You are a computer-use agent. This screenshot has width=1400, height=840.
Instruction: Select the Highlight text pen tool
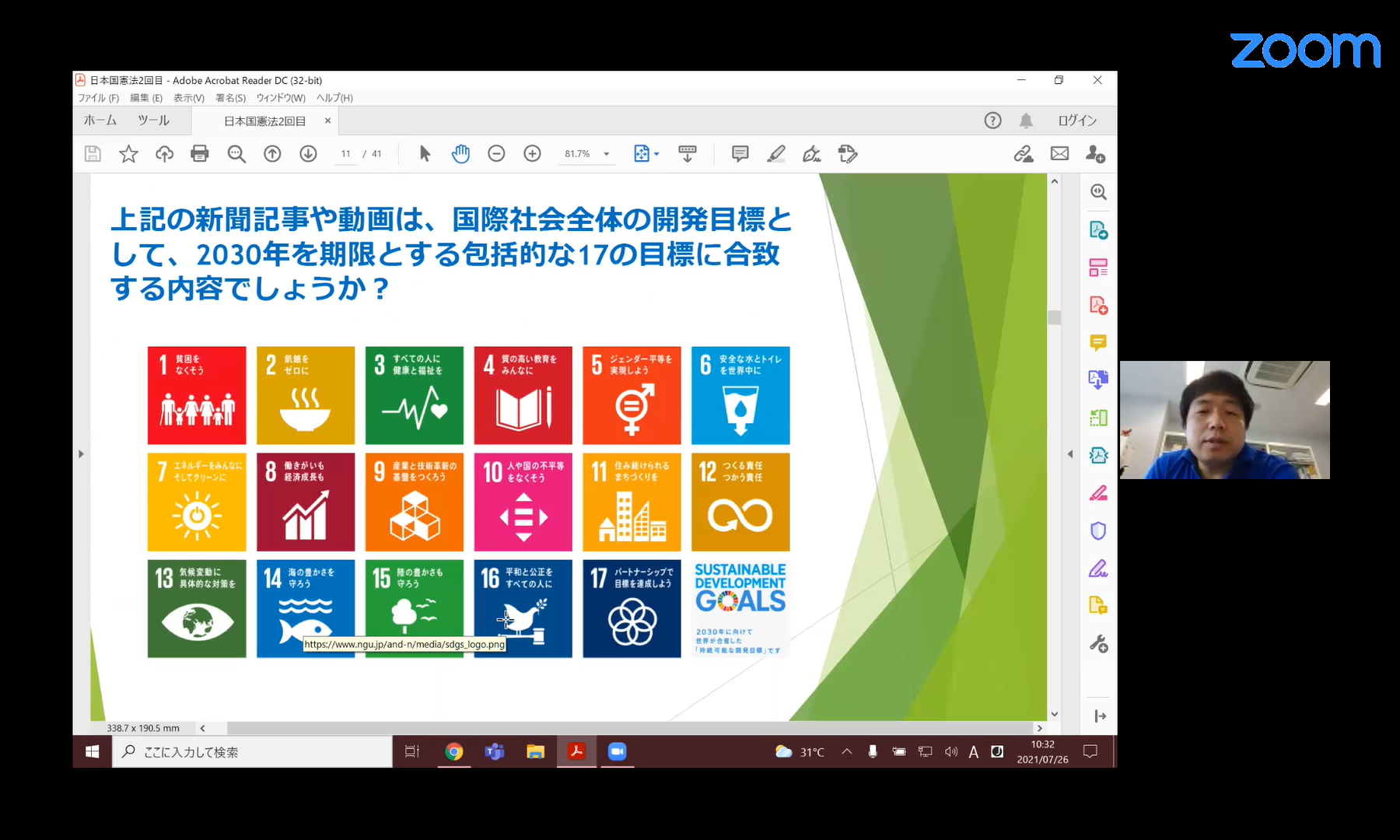(x=775, y=154)
